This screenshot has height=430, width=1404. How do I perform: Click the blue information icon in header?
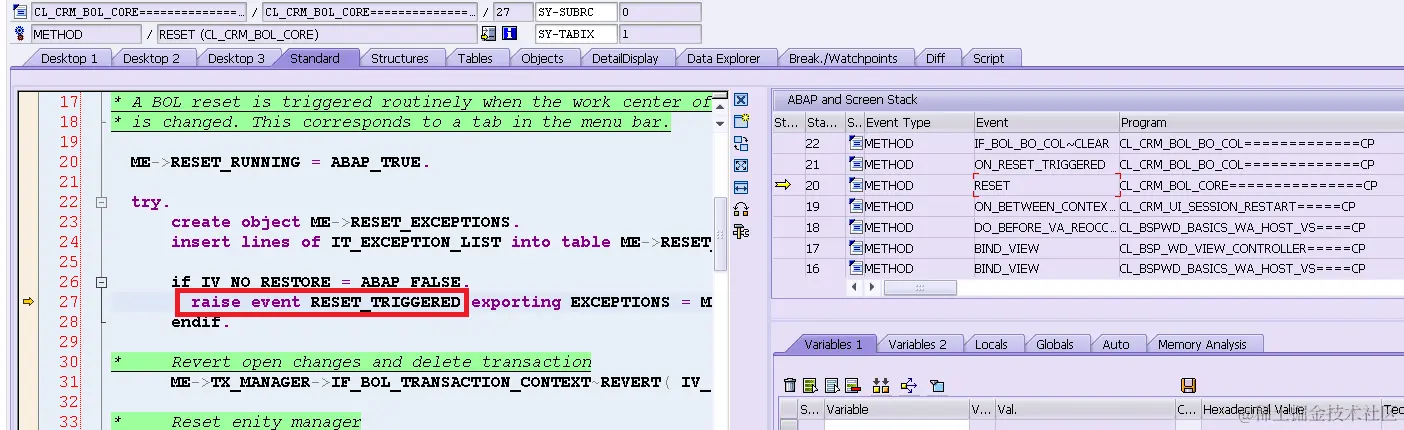pos(509,34)
